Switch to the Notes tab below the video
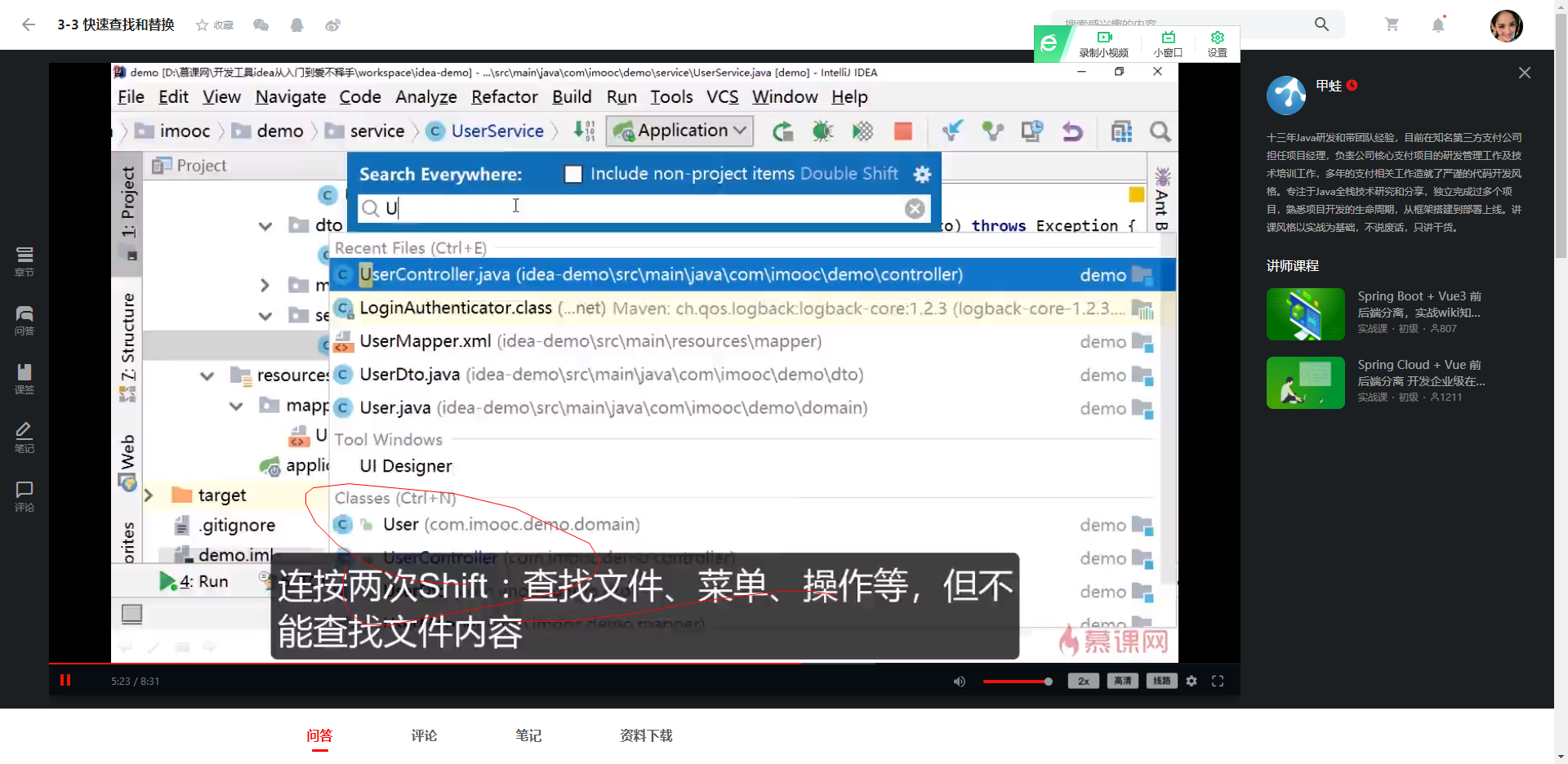This screenshot has height=764, width=1568. [528, 735]
